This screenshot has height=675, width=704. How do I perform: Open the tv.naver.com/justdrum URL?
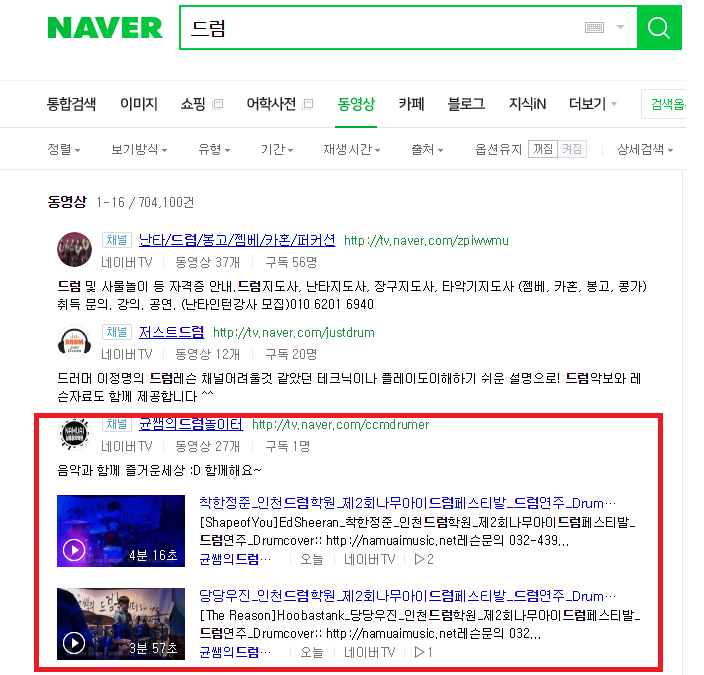pyautogui.click(x=294, y=333)
